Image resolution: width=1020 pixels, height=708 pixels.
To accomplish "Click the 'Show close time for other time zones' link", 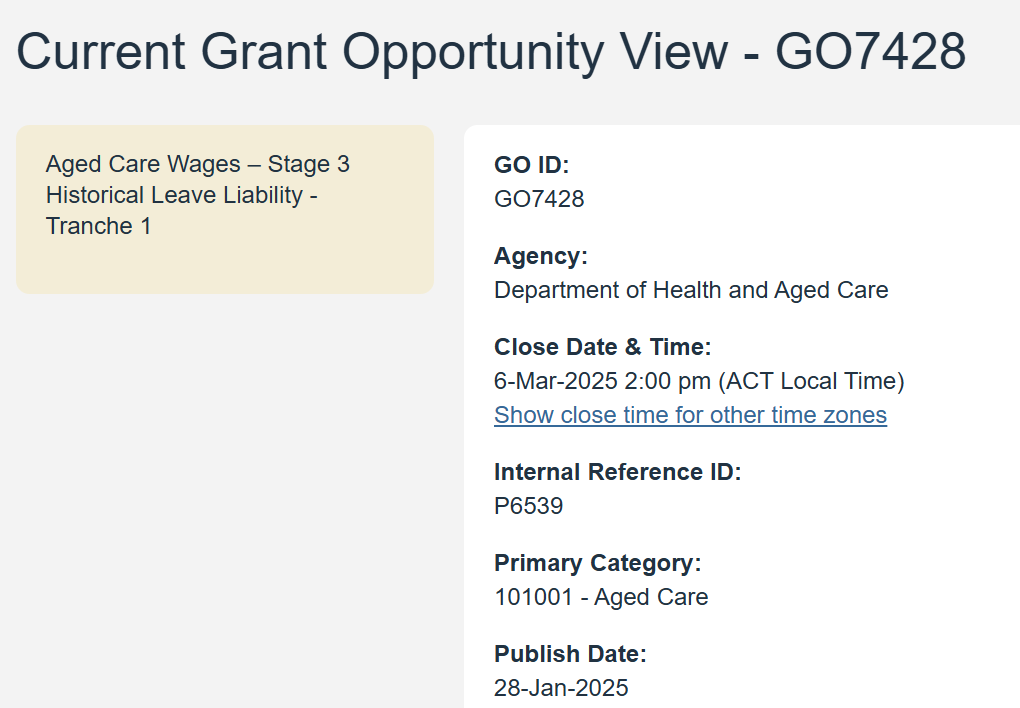I will point(690,415).
